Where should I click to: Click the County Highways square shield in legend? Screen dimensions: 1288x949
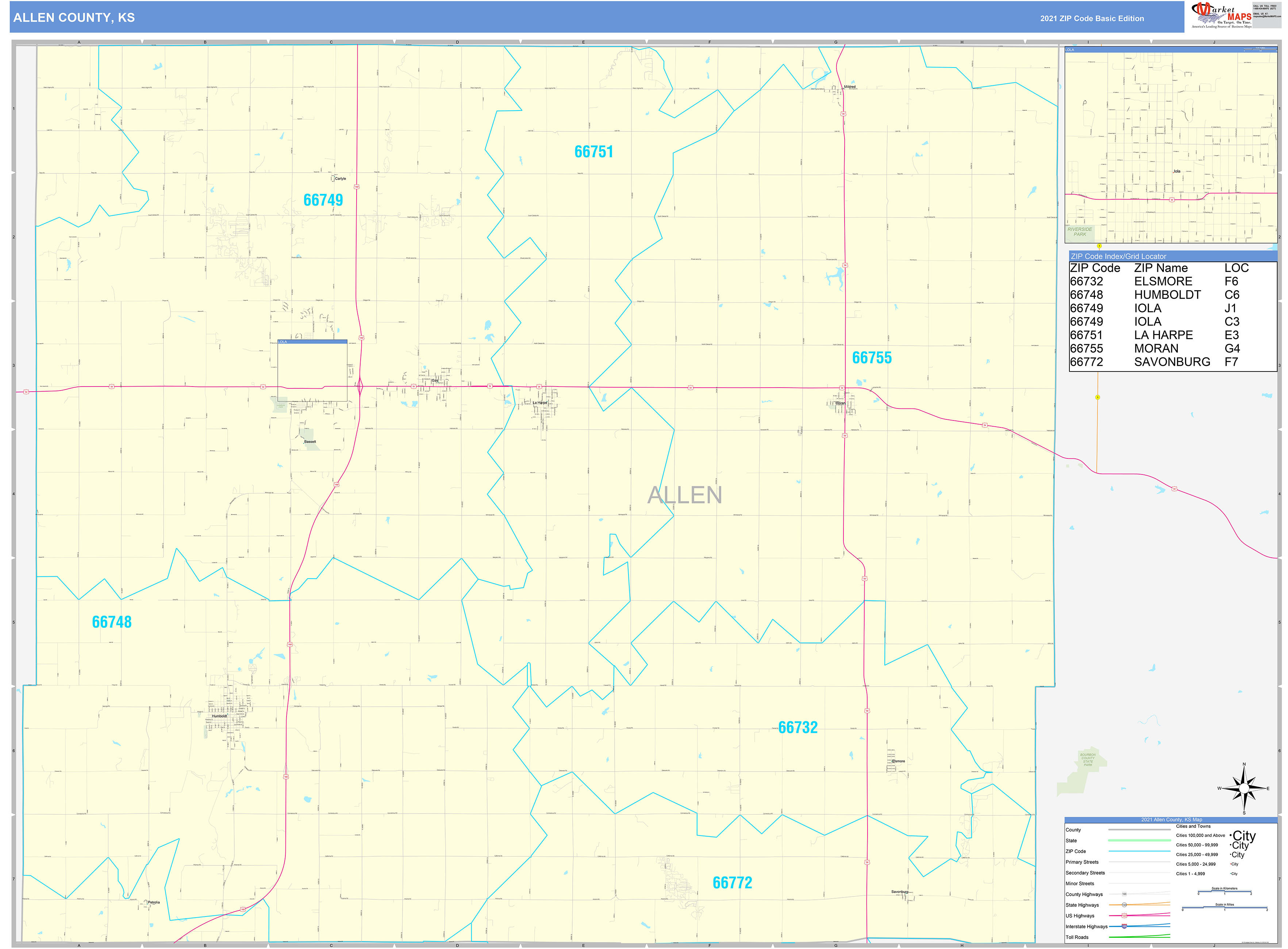point(1124,894)
